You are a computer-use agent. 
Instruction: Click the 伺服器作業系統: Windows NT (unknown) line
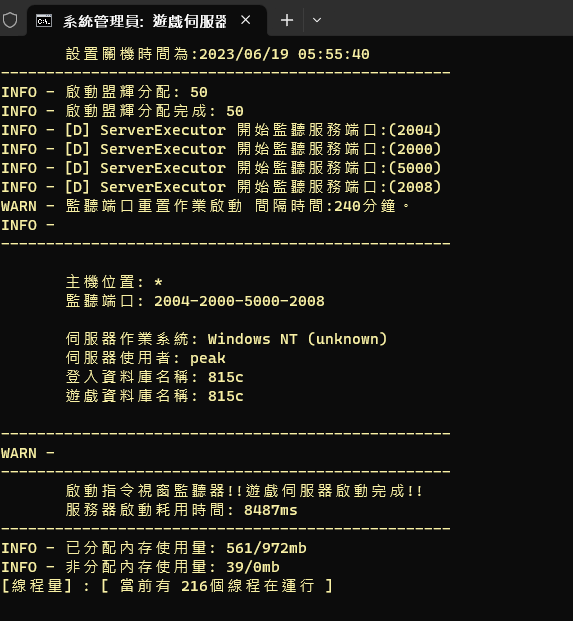pyautogui.click(x=227, y=339)
